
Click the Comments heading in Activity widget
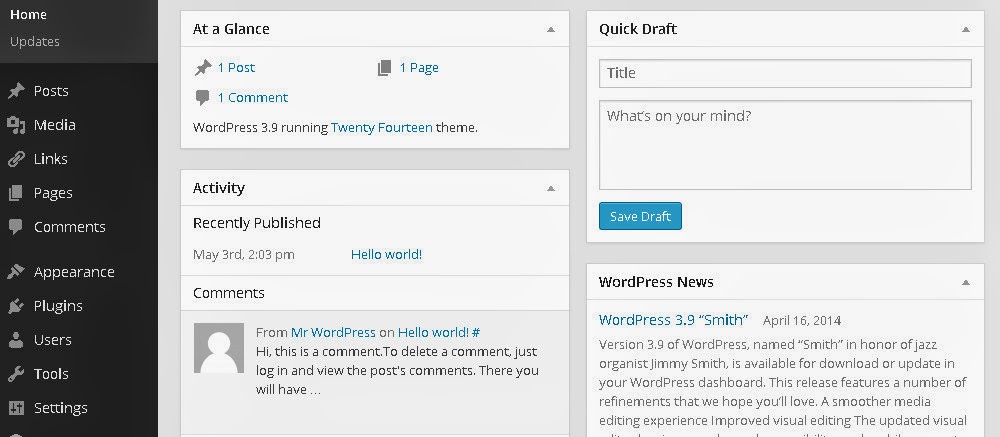(x=228, y=293)
